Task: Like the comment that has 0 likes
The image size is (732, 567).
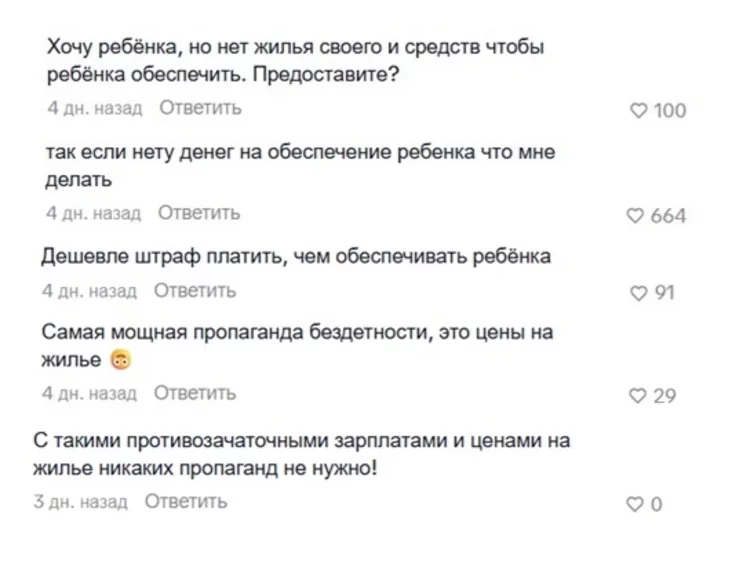Action: (x=634, y=504)
